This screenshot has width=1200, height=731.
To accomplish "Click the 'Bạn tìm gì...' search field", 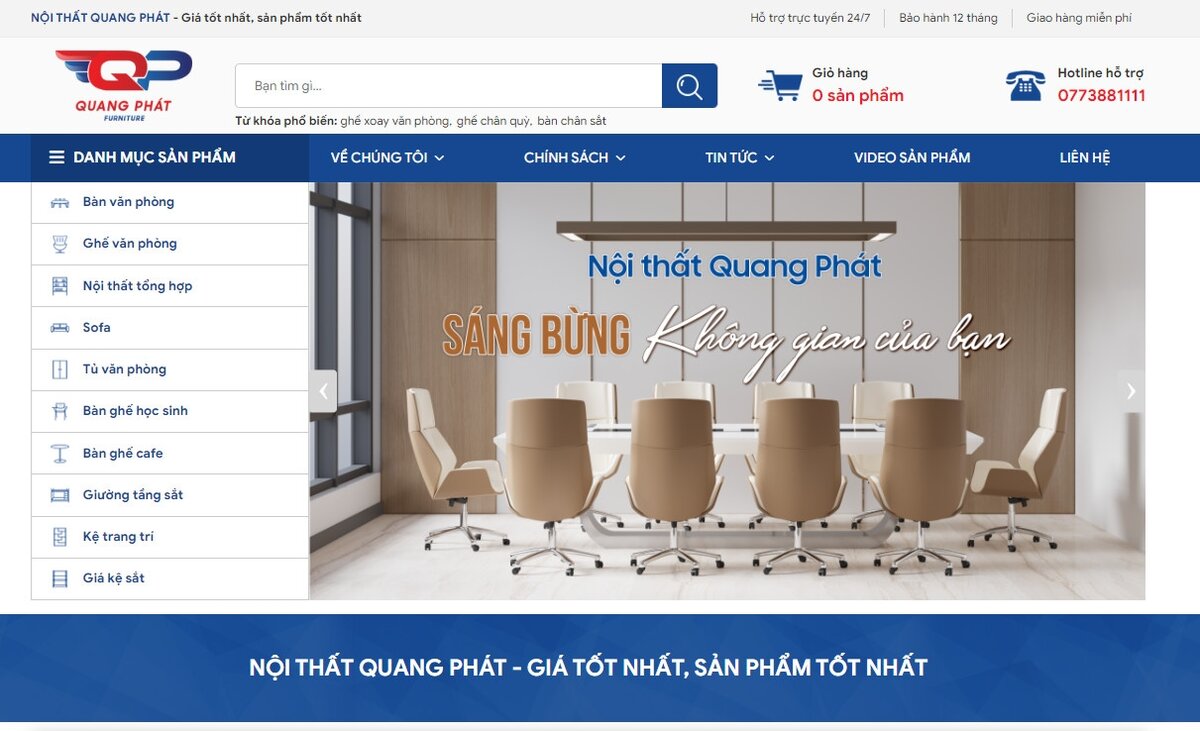I will [449, 86].
